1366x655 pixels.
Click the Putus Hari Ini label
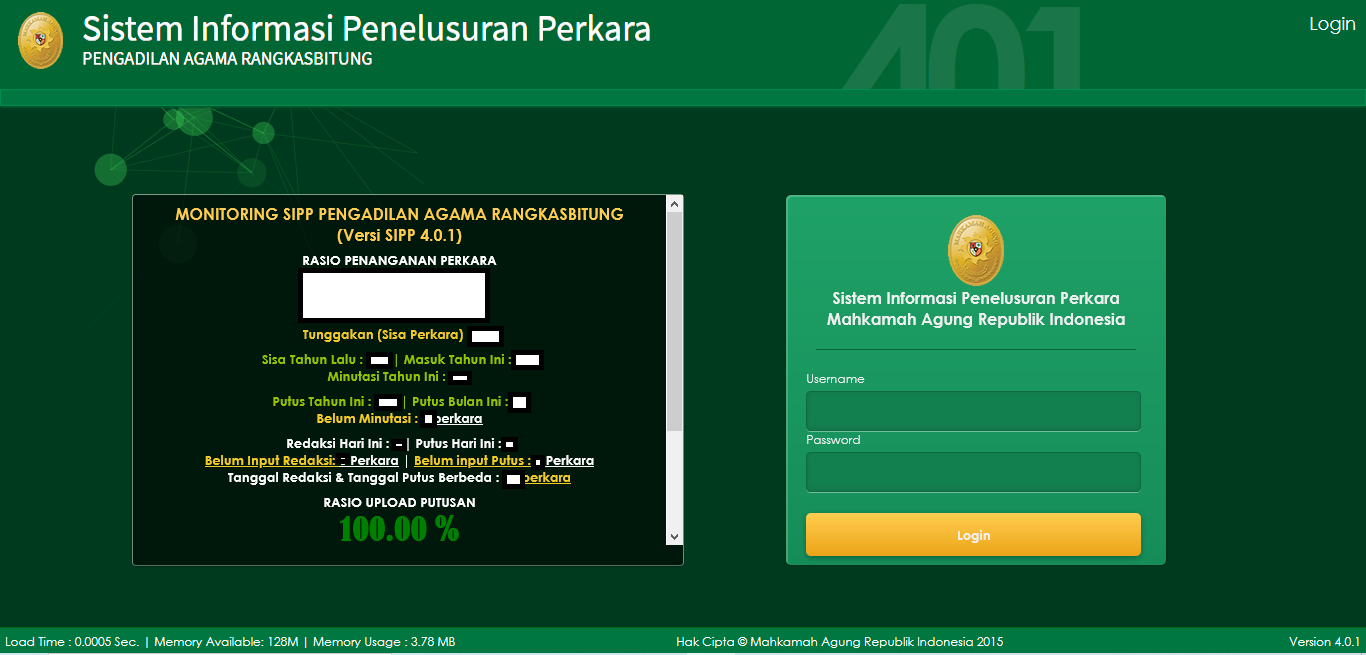pos(458,443)
